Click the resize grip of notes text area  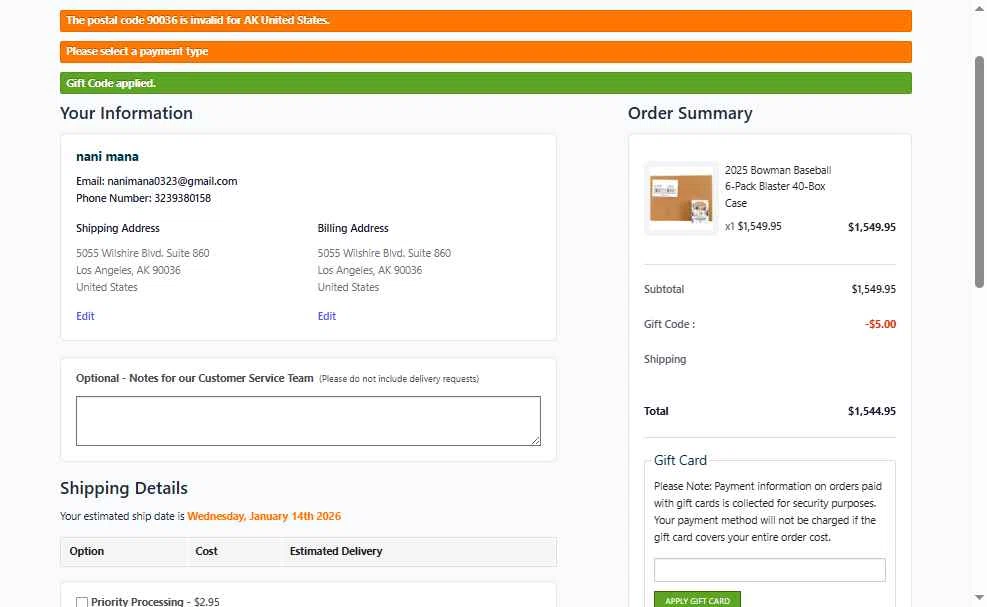[x=536, y=440]
